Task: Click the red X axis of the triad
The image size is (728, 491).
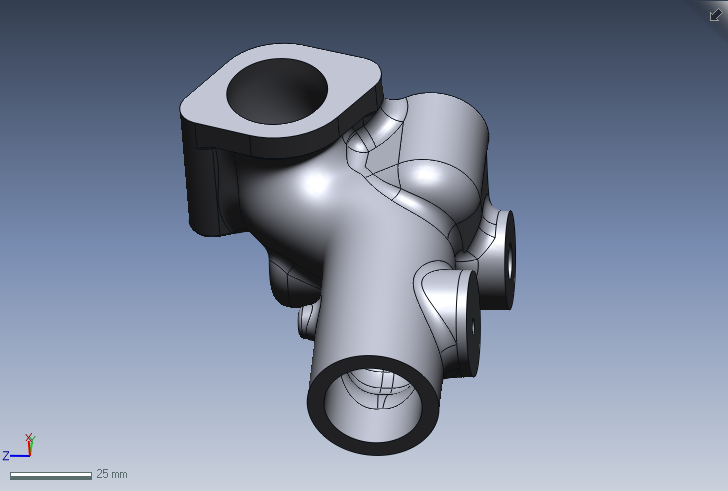Action: [29, 449]
